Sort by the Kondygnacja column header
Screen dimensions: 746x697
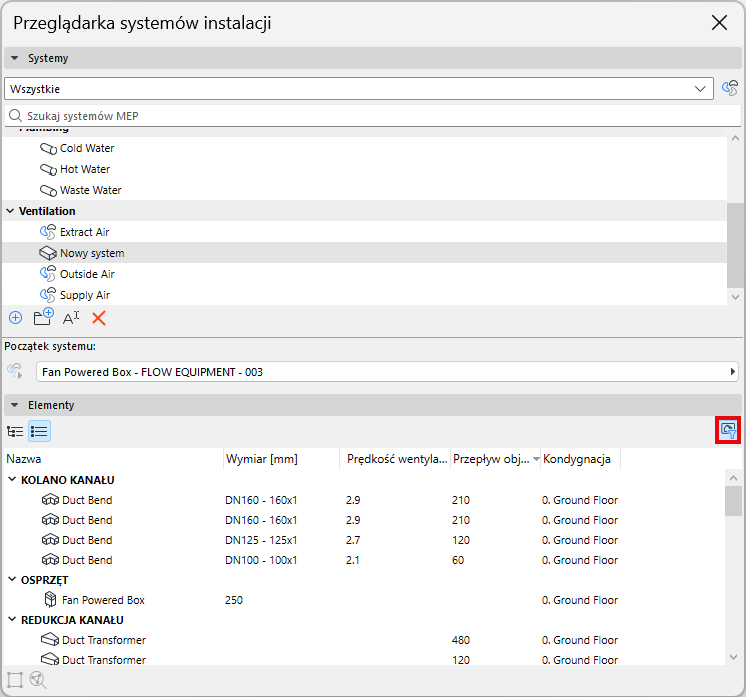coord(580,459)
